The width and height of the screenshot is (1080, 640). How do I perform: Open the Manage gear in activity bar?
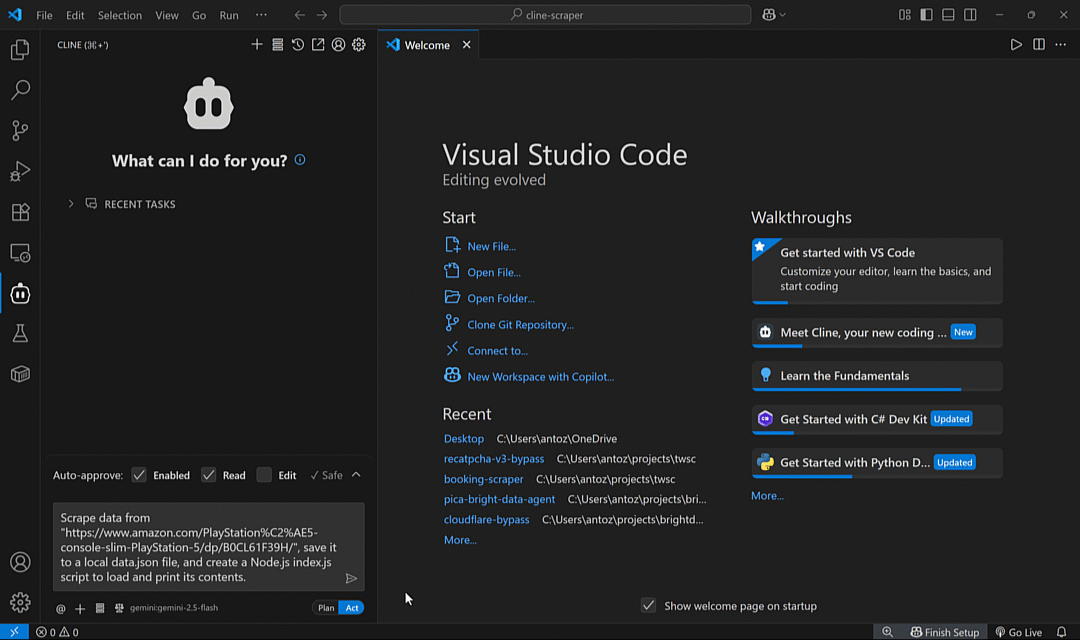20,603
